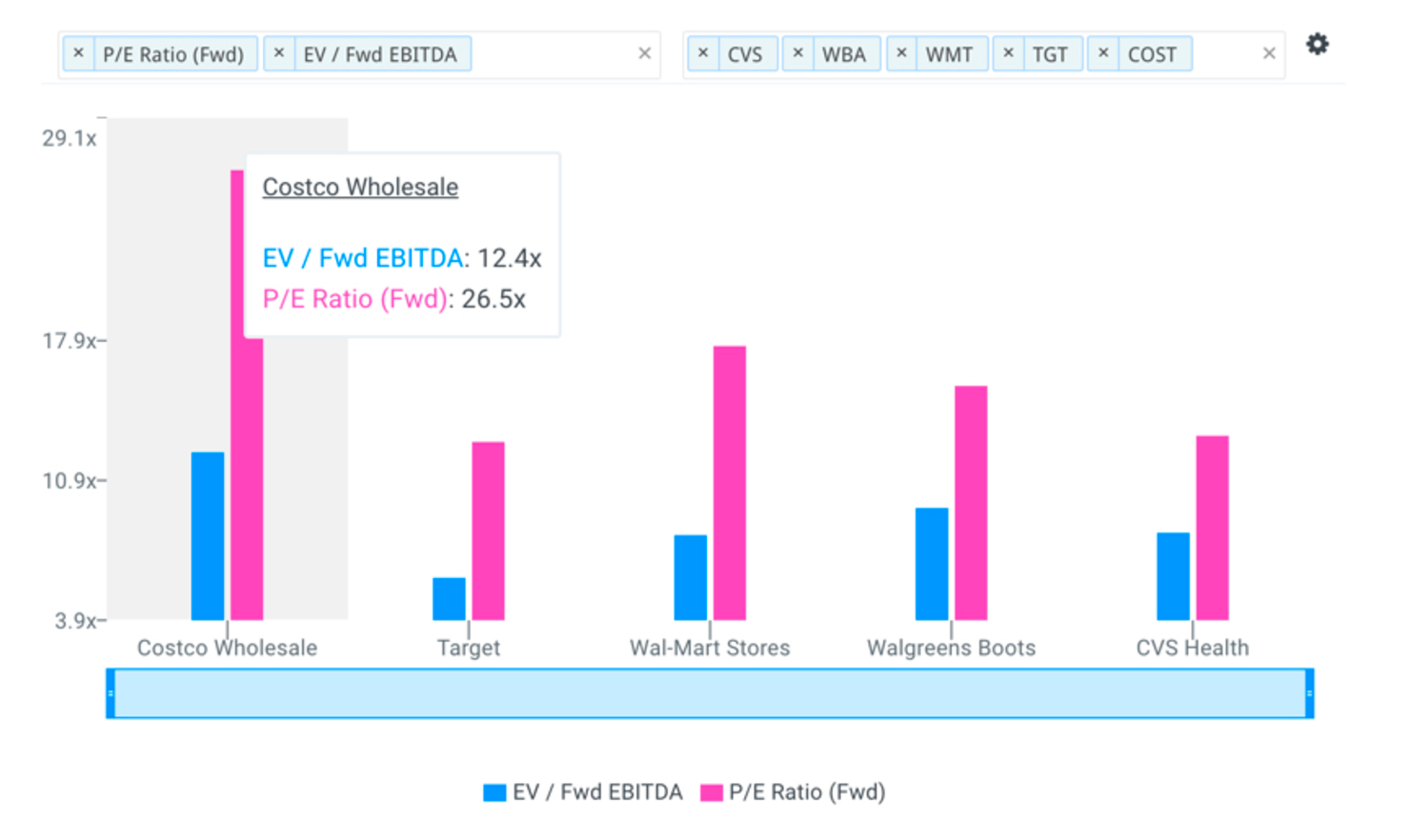Clear all tickers in the company field
Image resolution: width=1410 pixels, height=840 pixels.
tap(1269, 53)
